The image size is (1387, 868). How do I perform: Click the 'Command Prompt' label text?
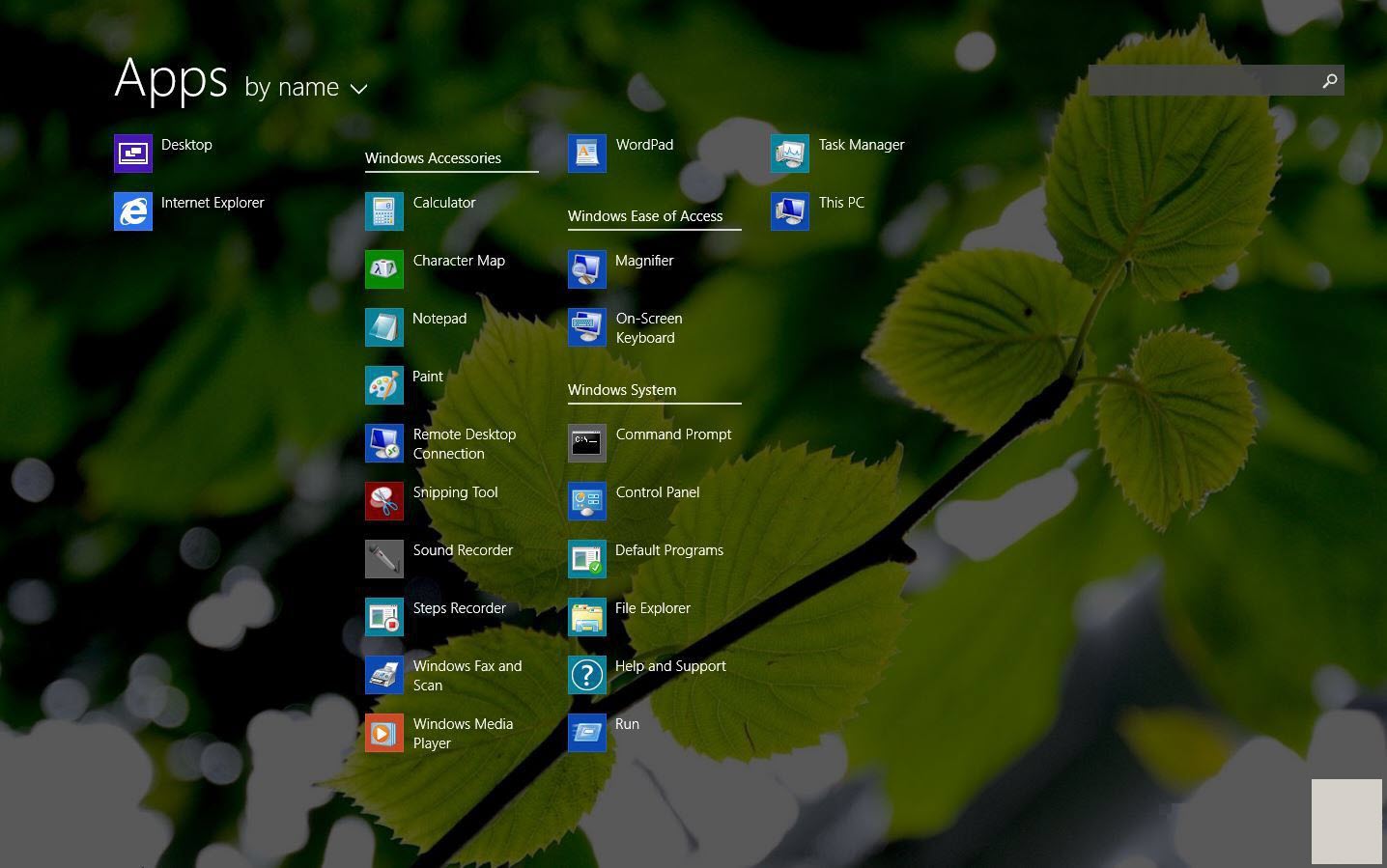click(673, 434)
